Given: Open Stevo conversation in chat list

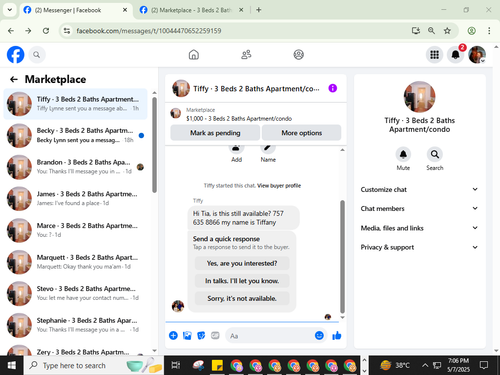Looking at the screenshot, I should tap(75, 293).
